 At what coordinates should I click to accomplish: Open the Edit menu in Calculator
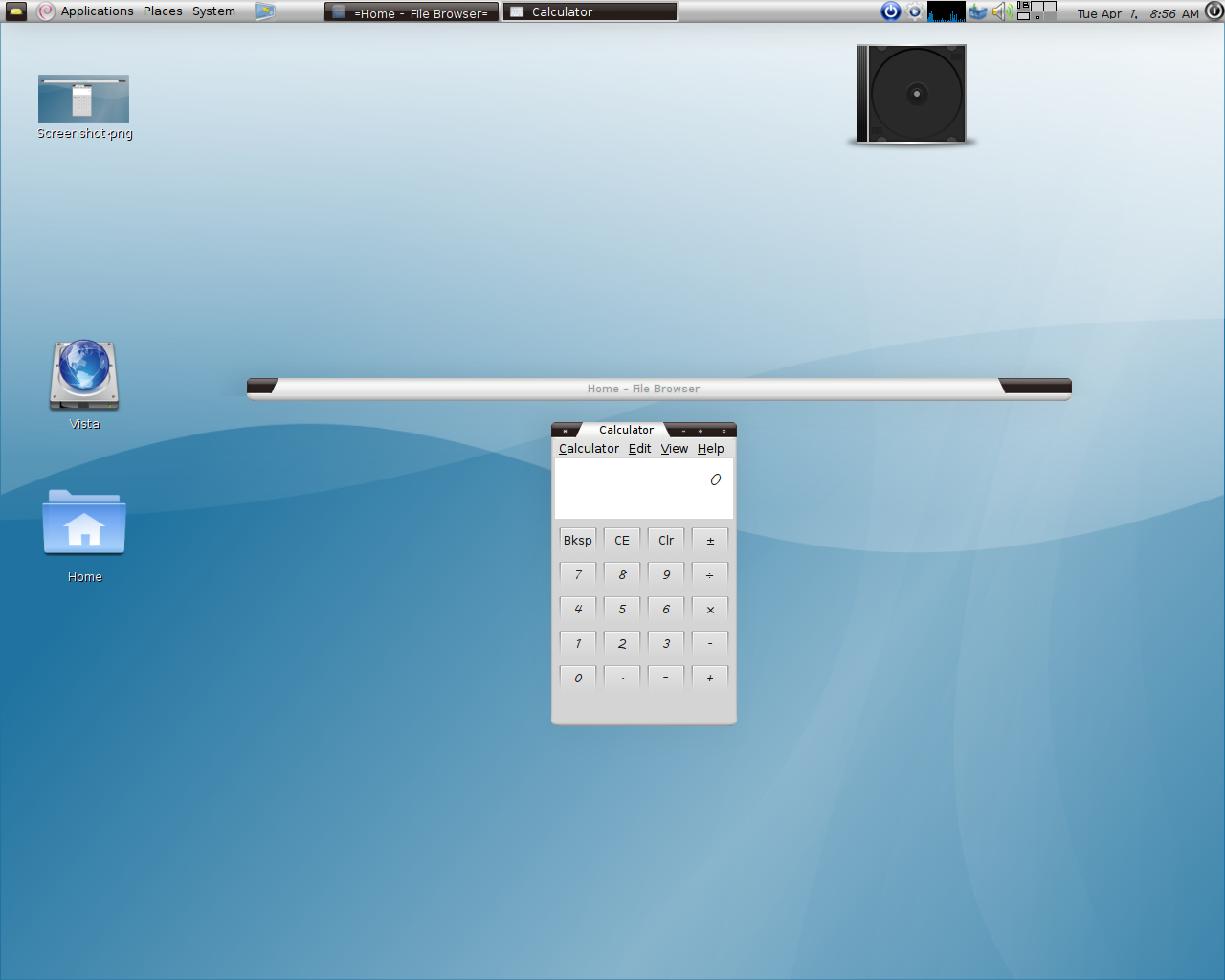pos(639,448)
